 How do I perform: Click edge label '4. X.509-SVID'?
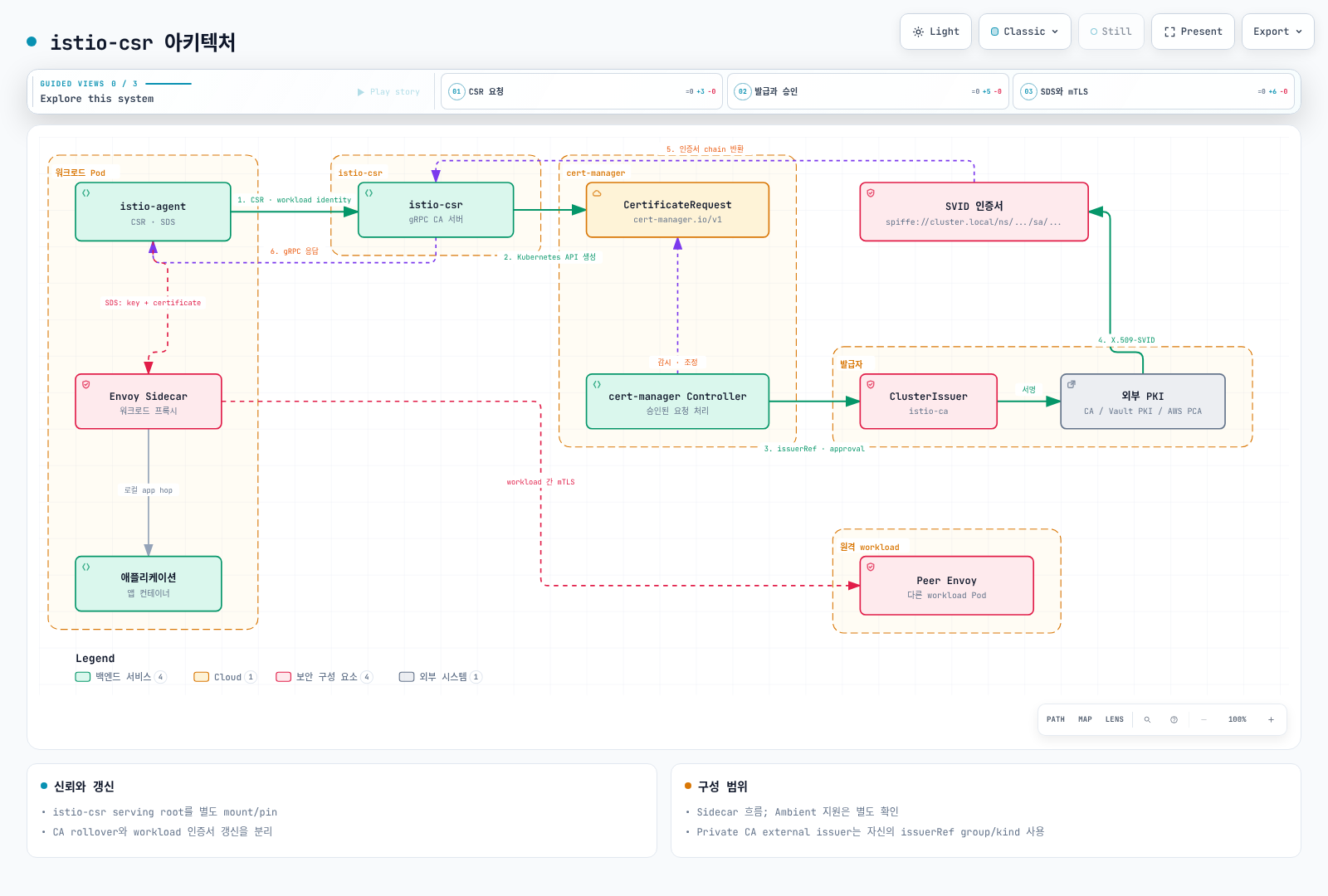pos(1126,340)
